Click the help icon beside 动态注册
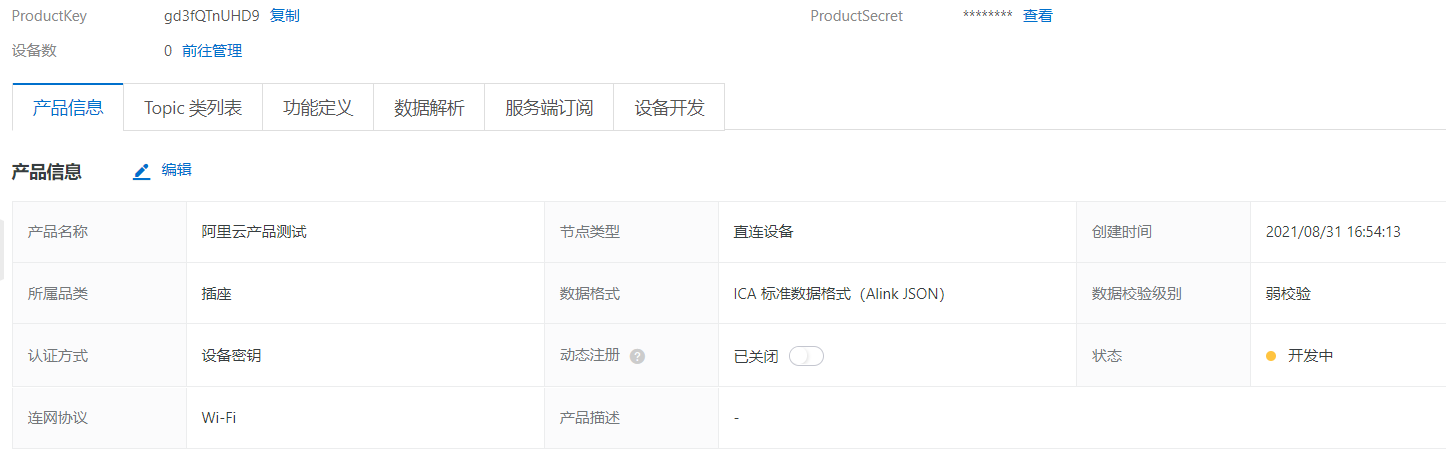Viewport: 1446px width, 452px height. (x=637, y=356)
